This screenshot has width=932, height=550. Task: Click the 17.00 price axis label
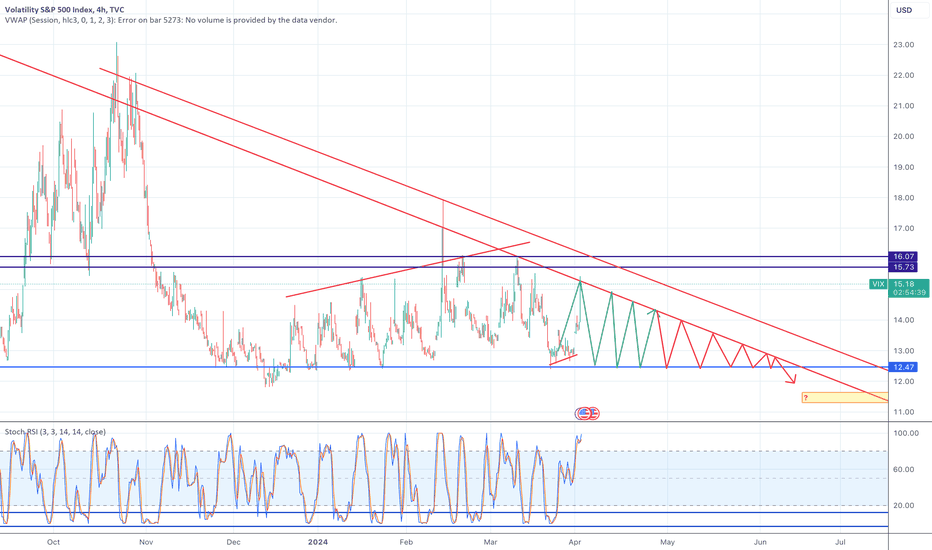coord(903,228)
